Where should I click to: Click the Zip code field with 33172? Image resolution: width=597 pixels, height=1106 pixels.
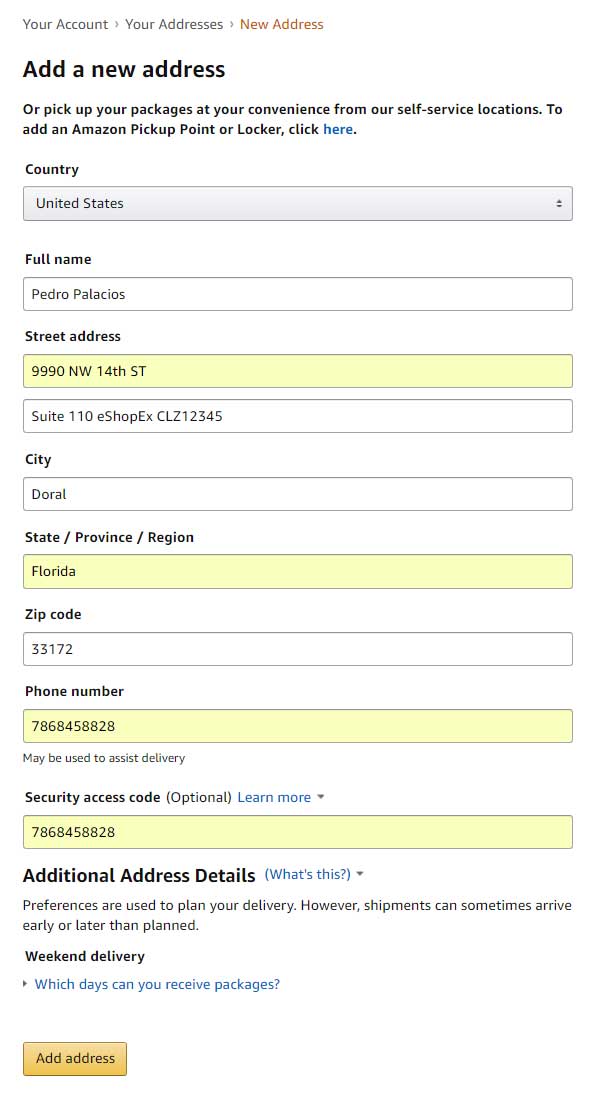(297, 649)
